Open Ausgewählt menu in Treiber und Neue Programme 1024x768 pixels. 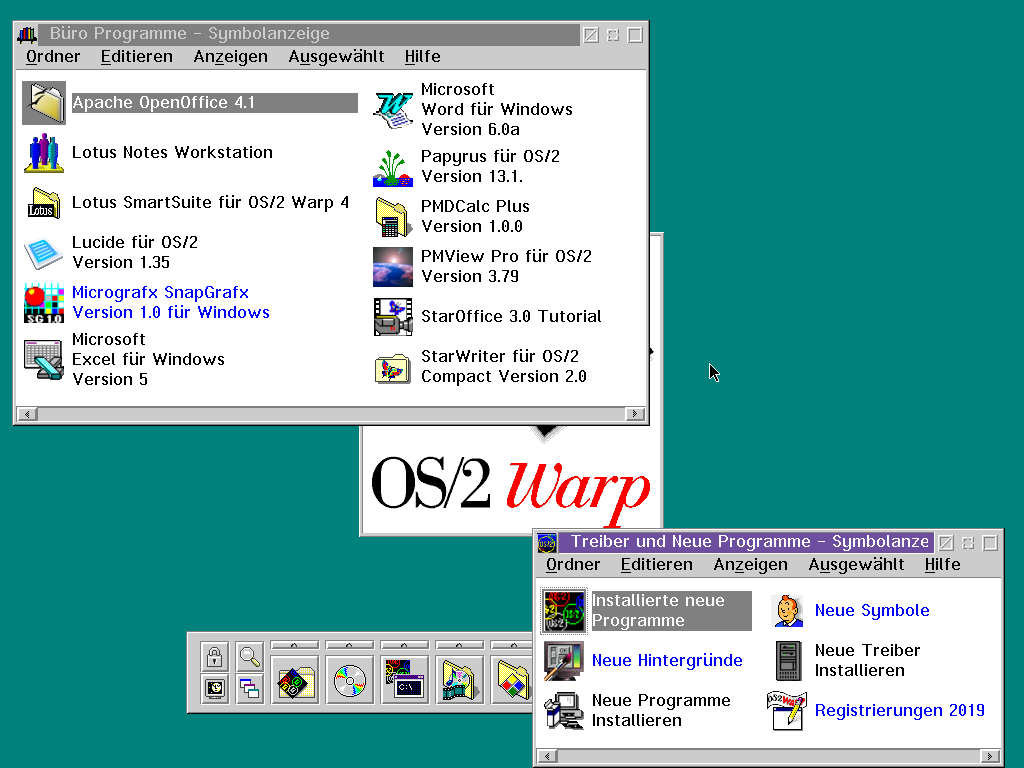pyautogui.click(x=856, y=565)
